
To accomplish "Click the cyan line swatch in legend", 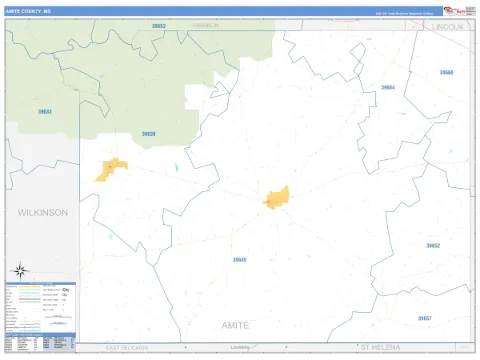I will coord(30,293).
